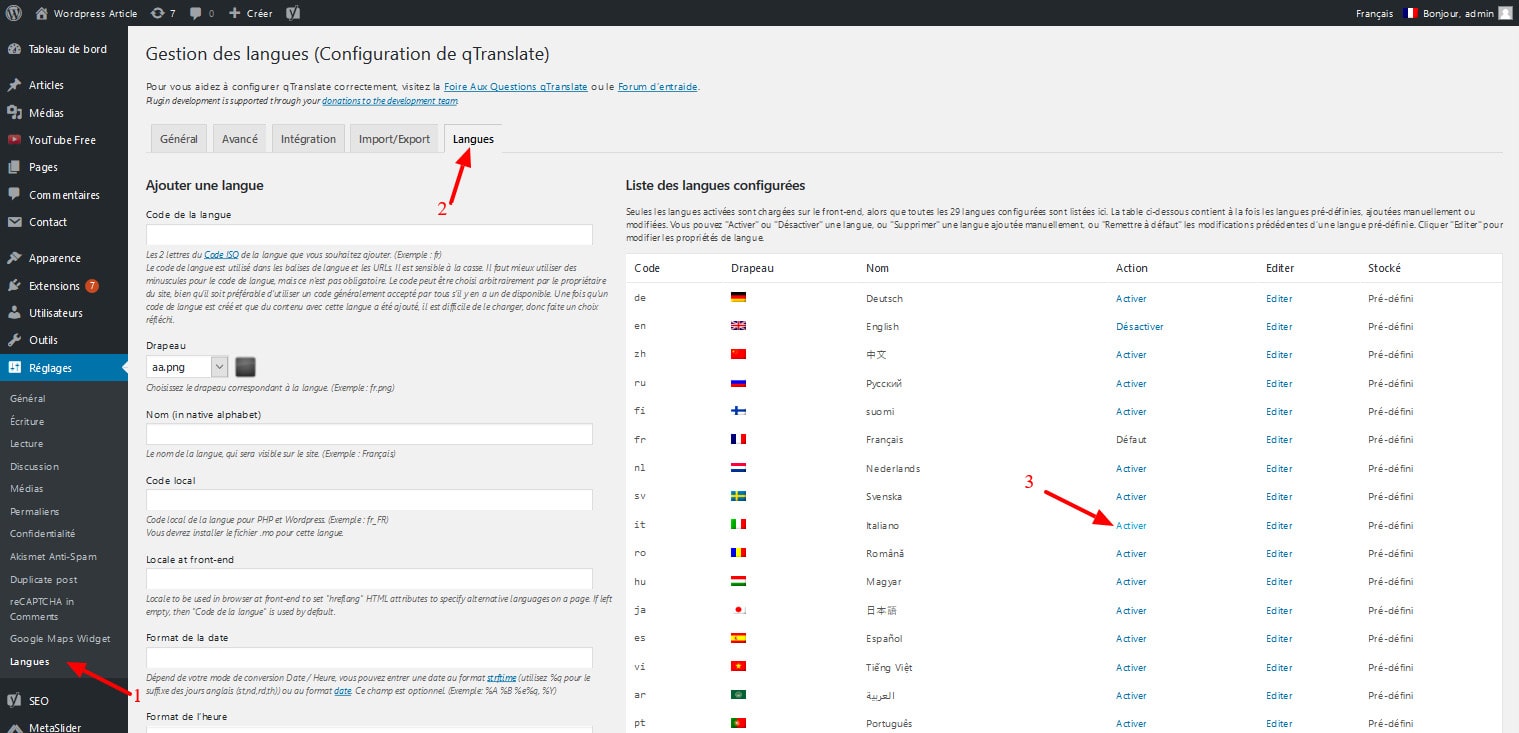The height and width of the screenshot is (733, 1519).
Task: Open Écriture settings submenu
Action: [27, 421]
